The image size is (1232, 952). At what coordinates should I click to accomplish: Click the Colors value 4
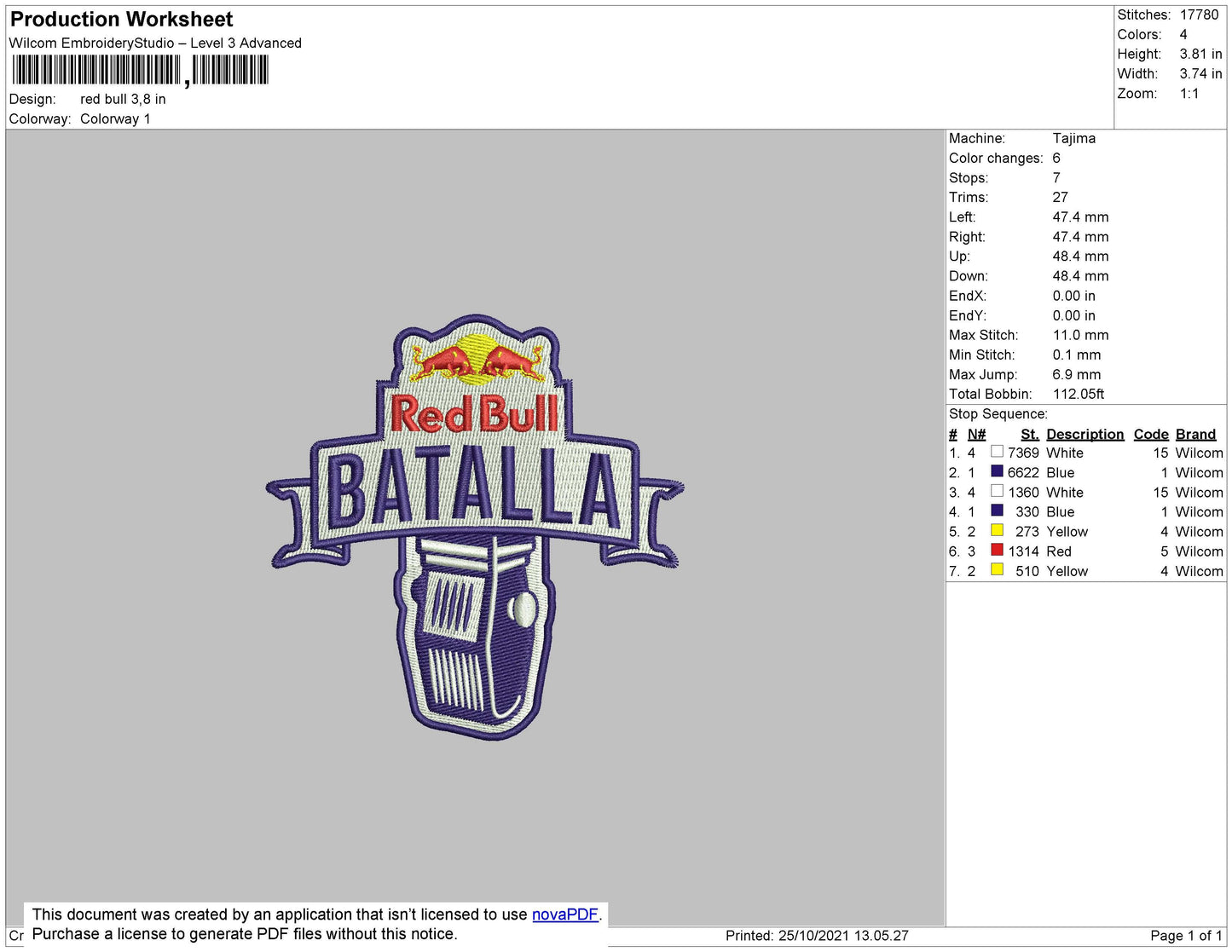coord(1183,34)
